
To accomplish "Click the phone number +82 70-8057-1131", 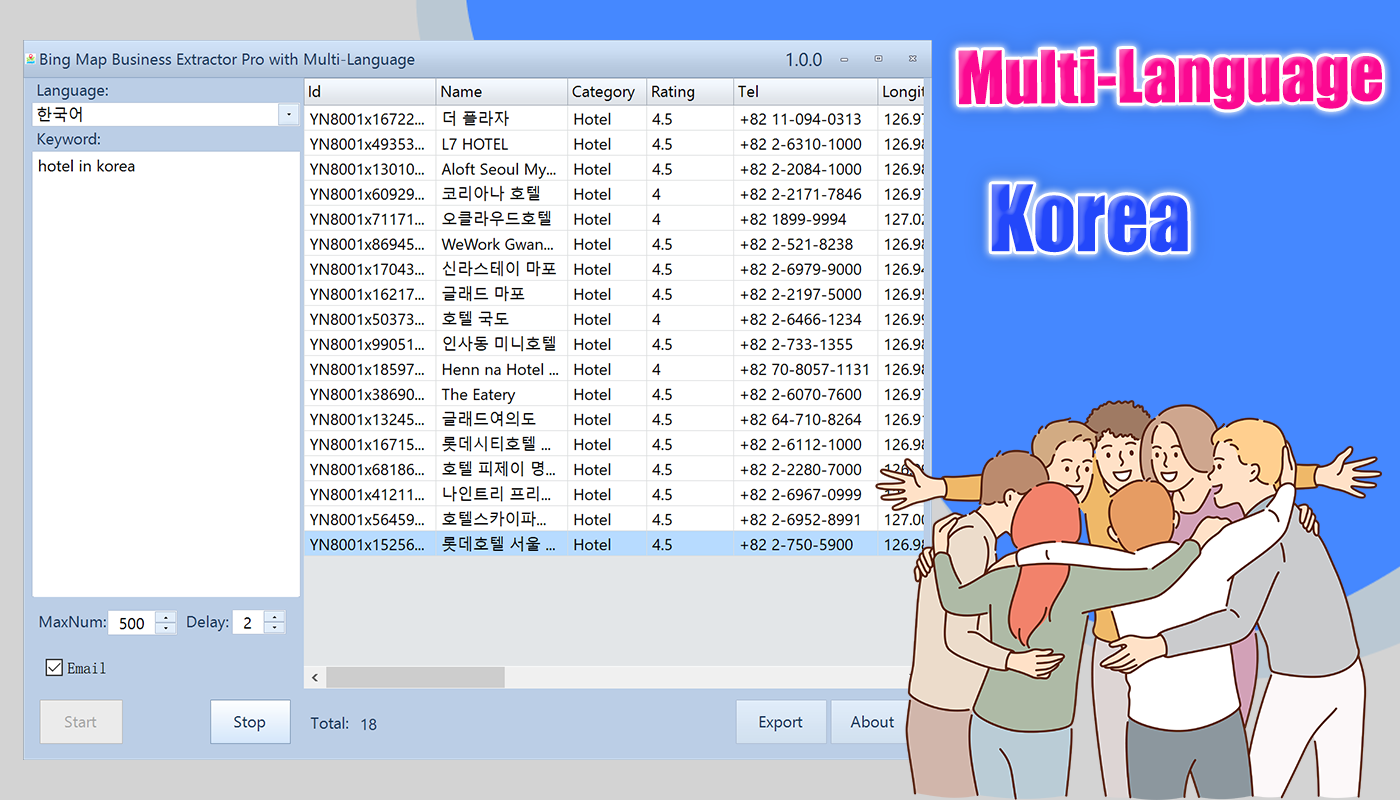I will click(x=804, y=369).
